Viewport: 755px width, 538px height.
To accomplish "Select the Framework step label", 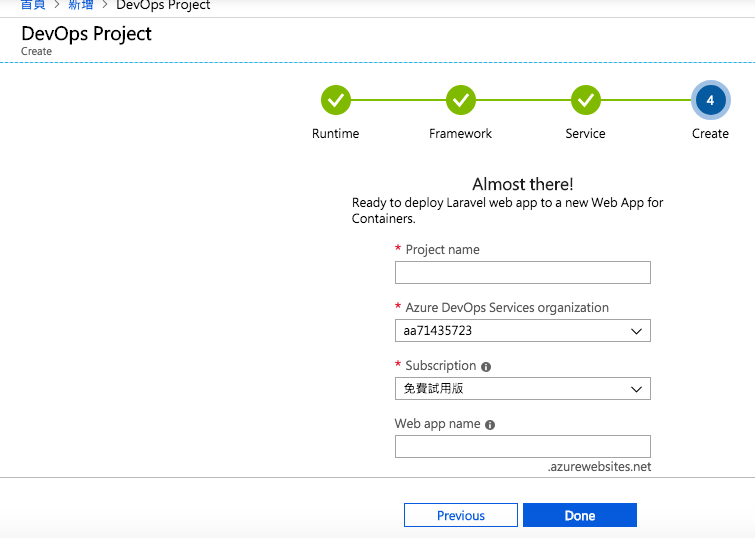I will [460, 133].
